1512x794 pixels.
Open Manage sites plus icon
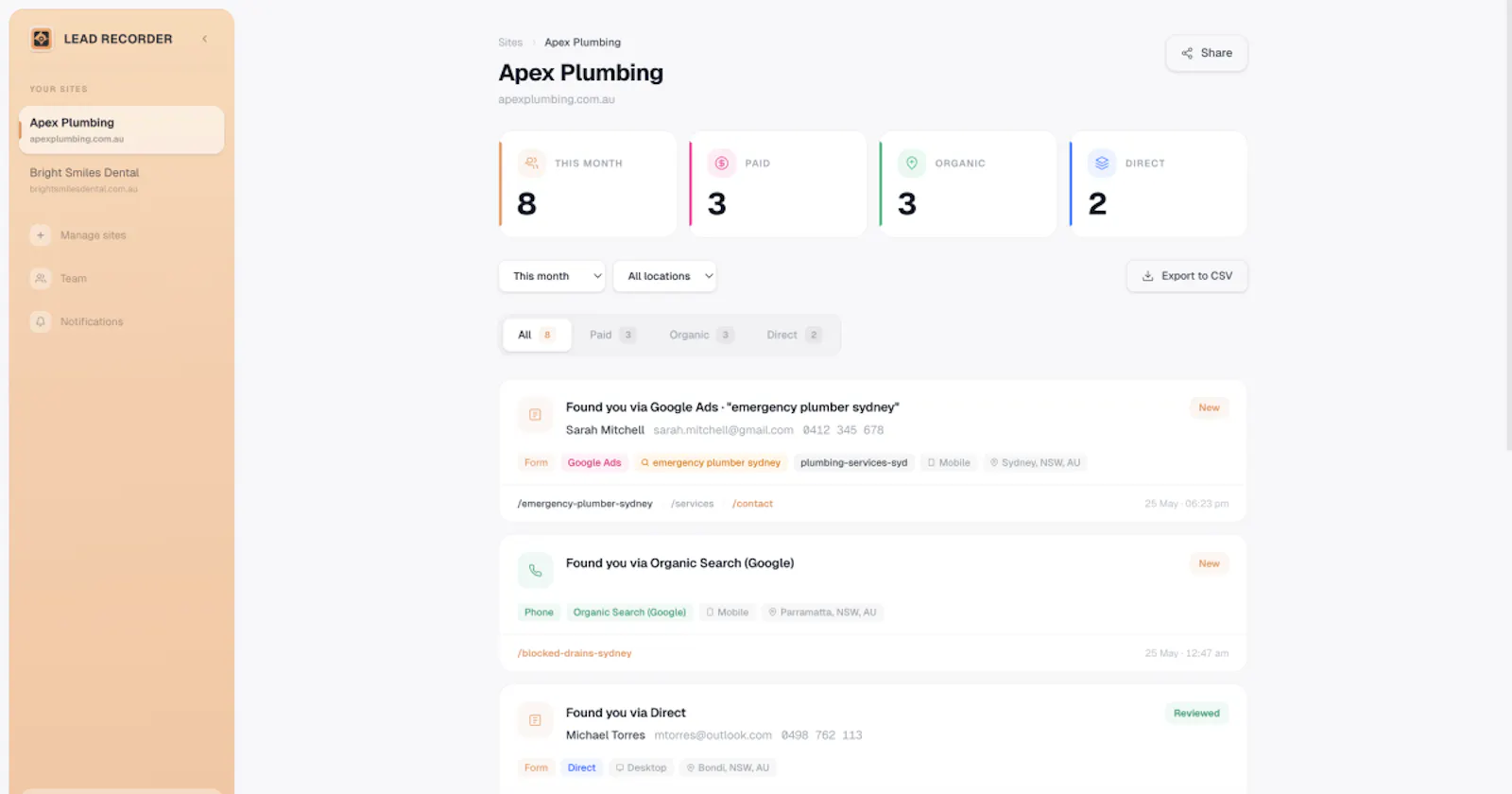41,235
